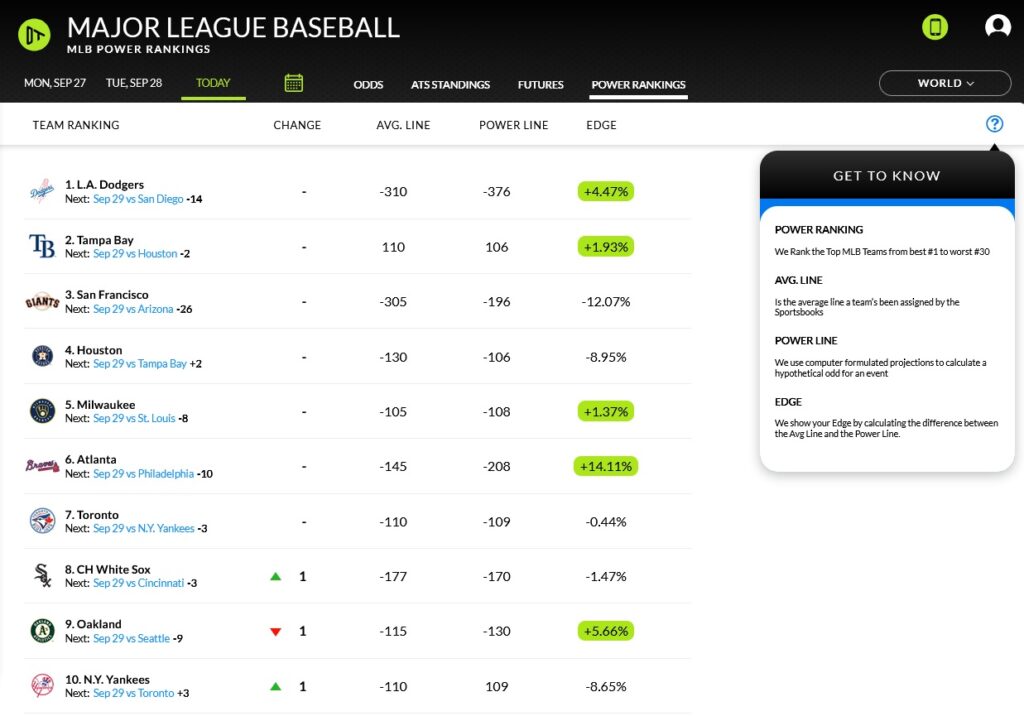
Task: Open Sep 29 vs Tampa Bay link
Action: click(140, 363)
